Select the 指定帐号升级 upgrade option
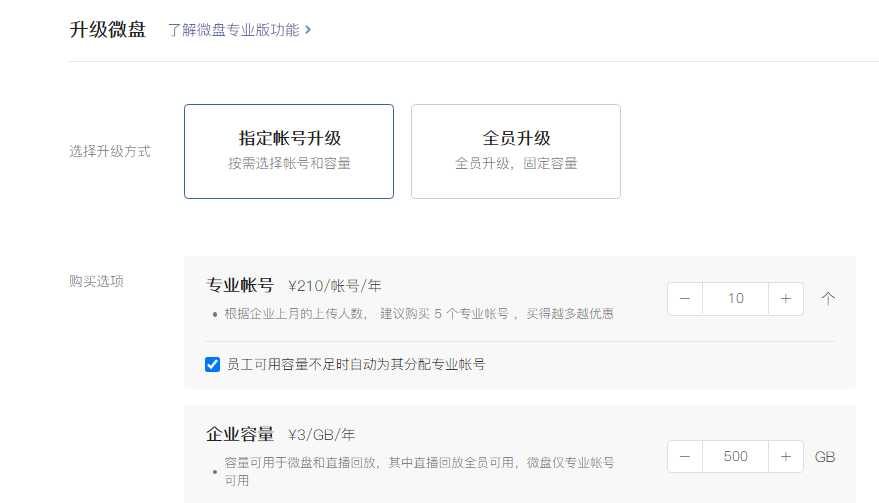This screenshot has width=879, height=503. (x=289, y=151)
